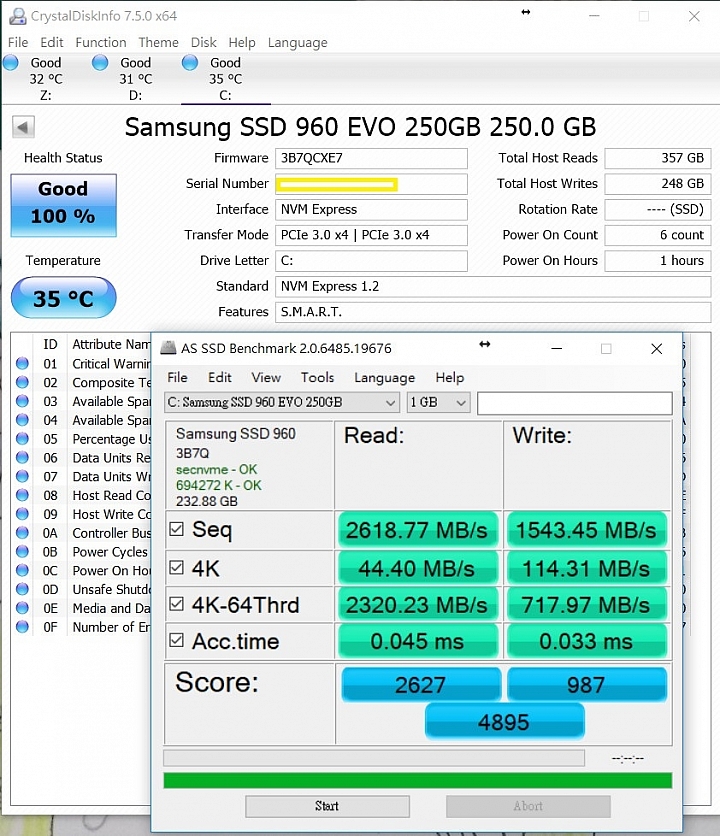Click the status dot for attribute 0C Power On Hours

[22, 570]
